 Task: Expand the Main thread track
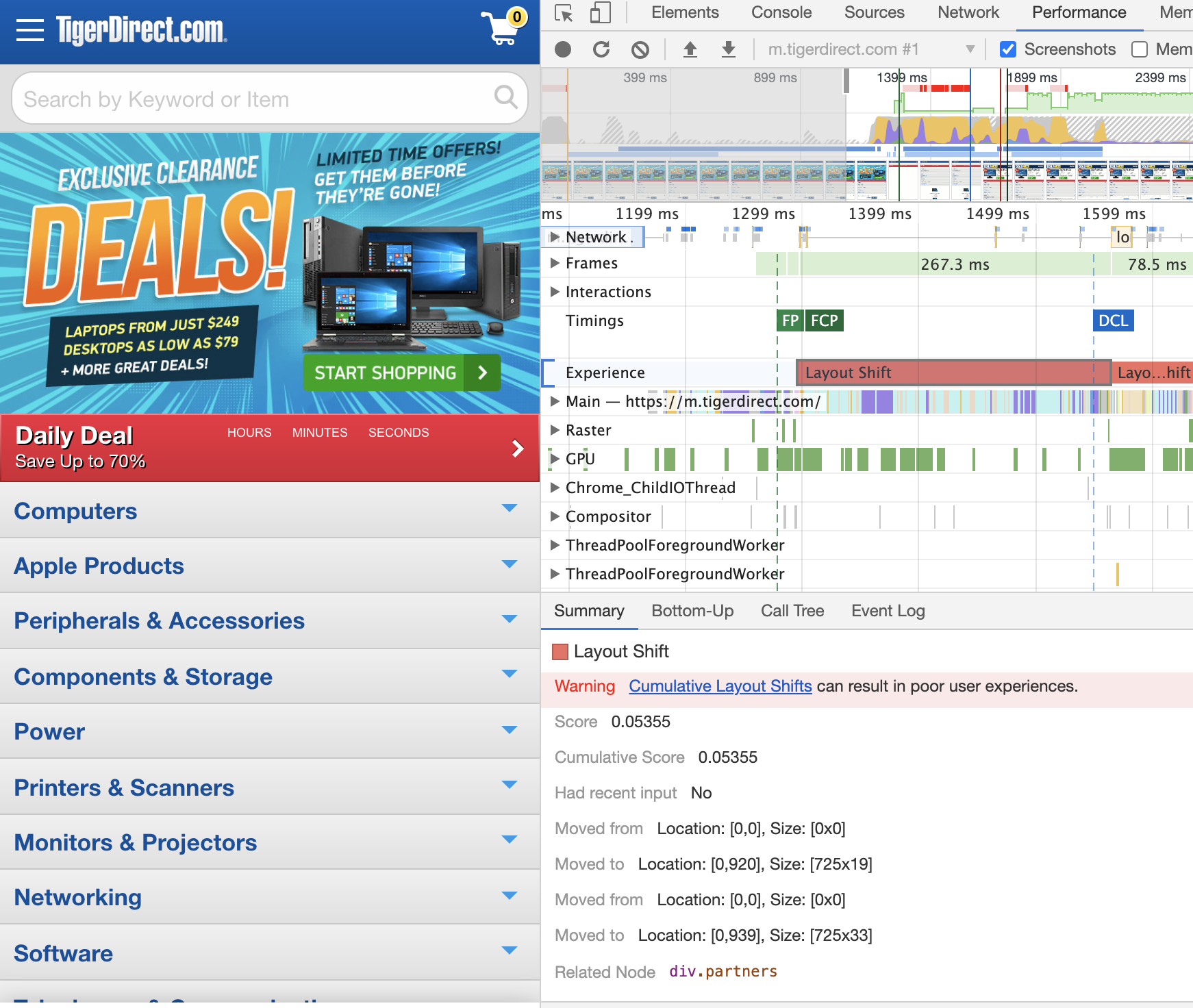555,401
